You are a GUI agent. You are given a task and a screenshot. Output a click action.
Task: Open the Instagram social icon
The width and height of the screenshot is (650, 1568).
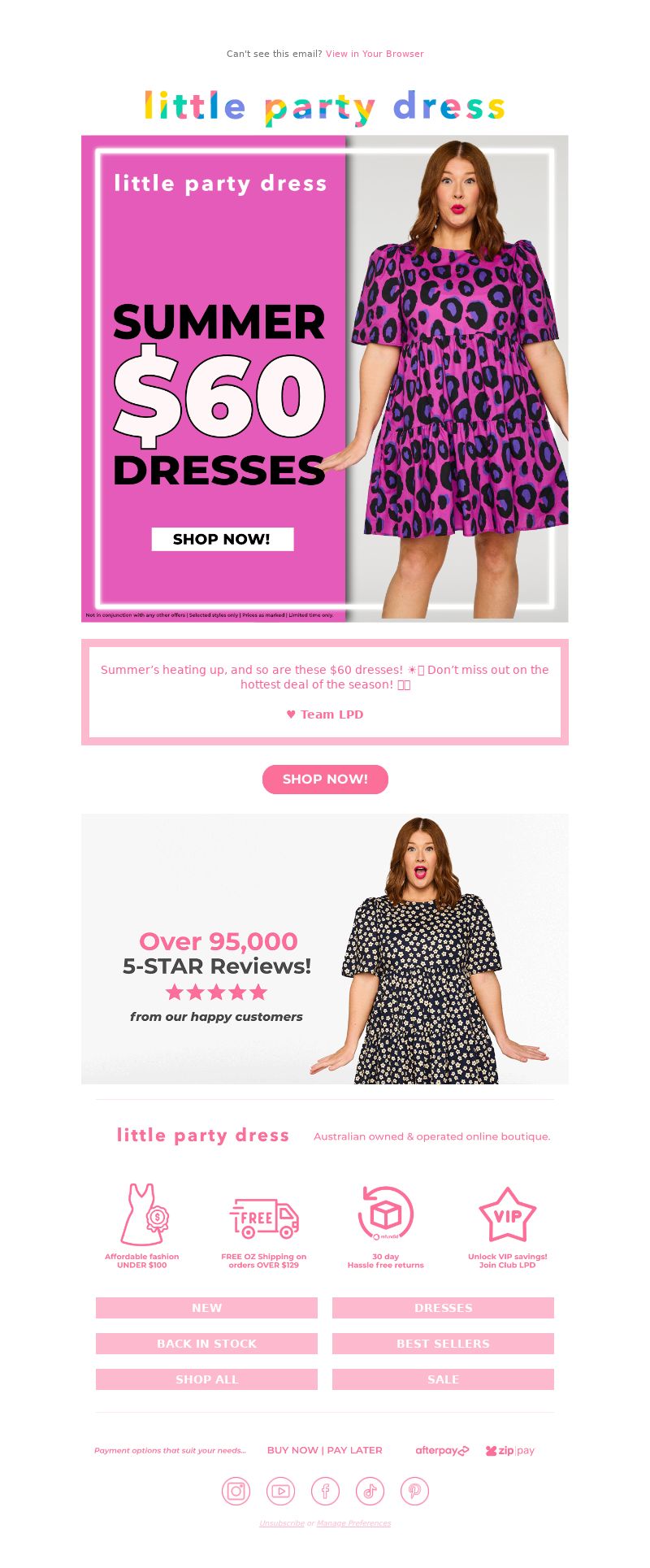click(236, 1491)
